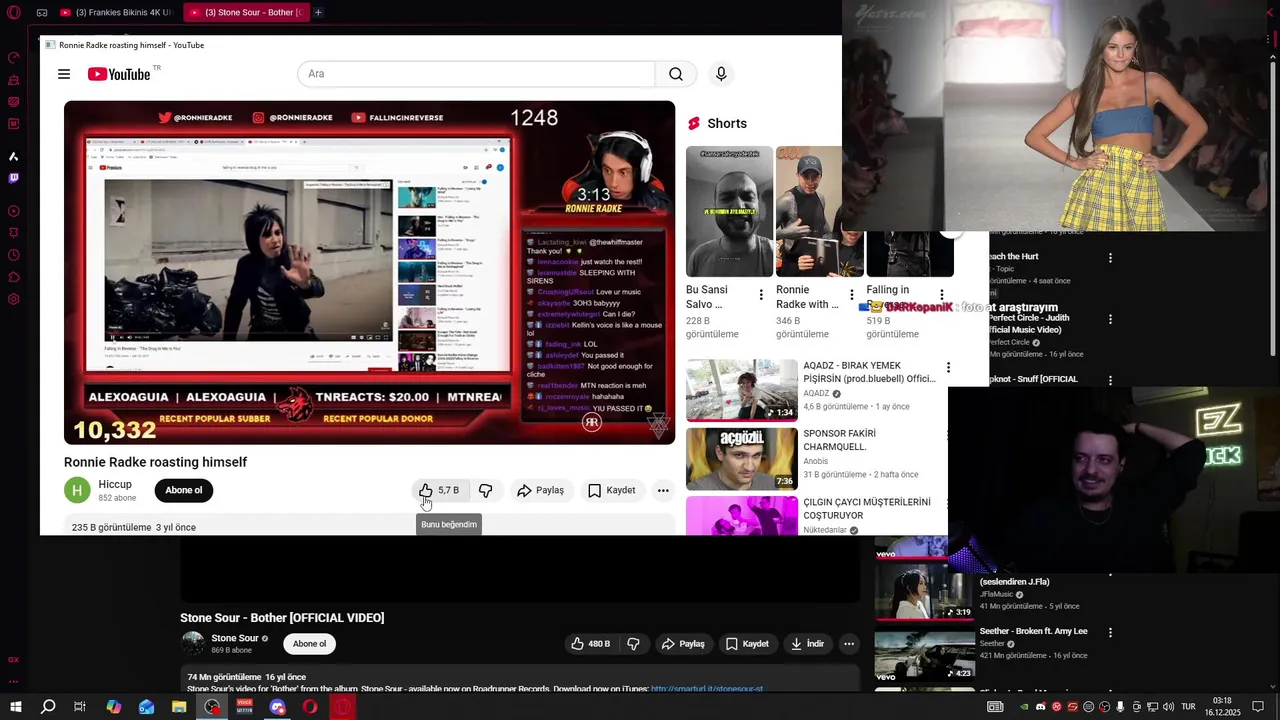This screenshot has height=720, width=1280.
Task: Share Stone Sour Bother video with Paylaş
Action: tap(683, 644)
